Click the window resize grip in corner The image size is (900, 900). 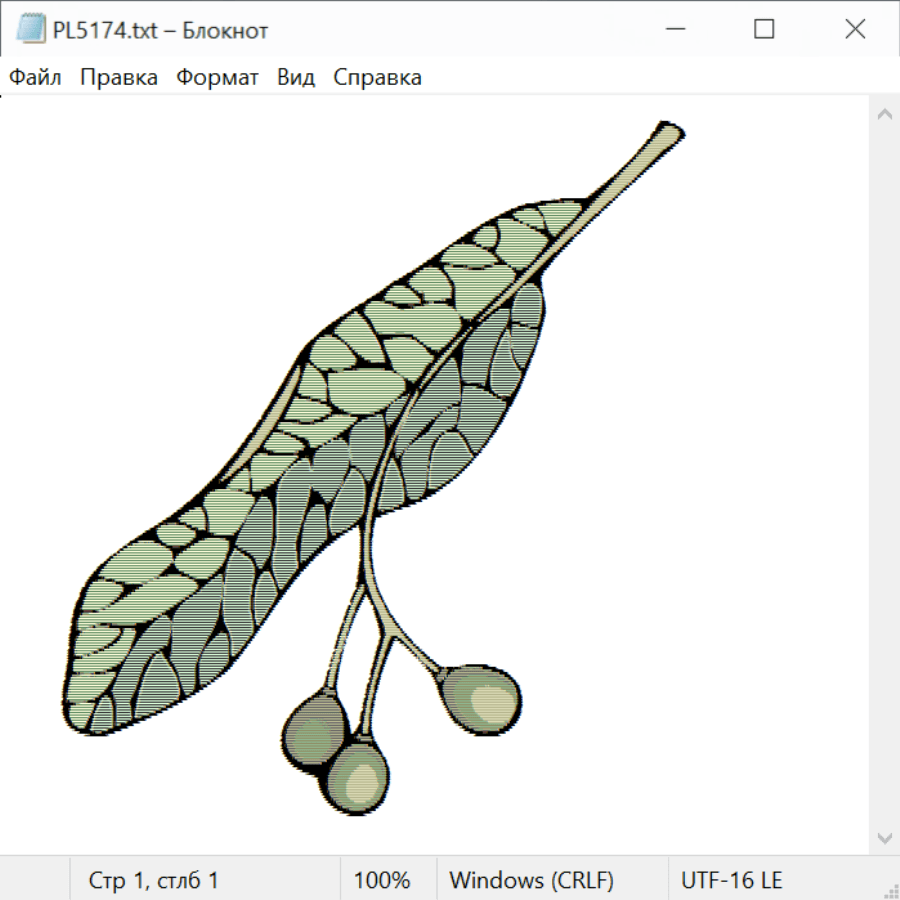point(890,890)
